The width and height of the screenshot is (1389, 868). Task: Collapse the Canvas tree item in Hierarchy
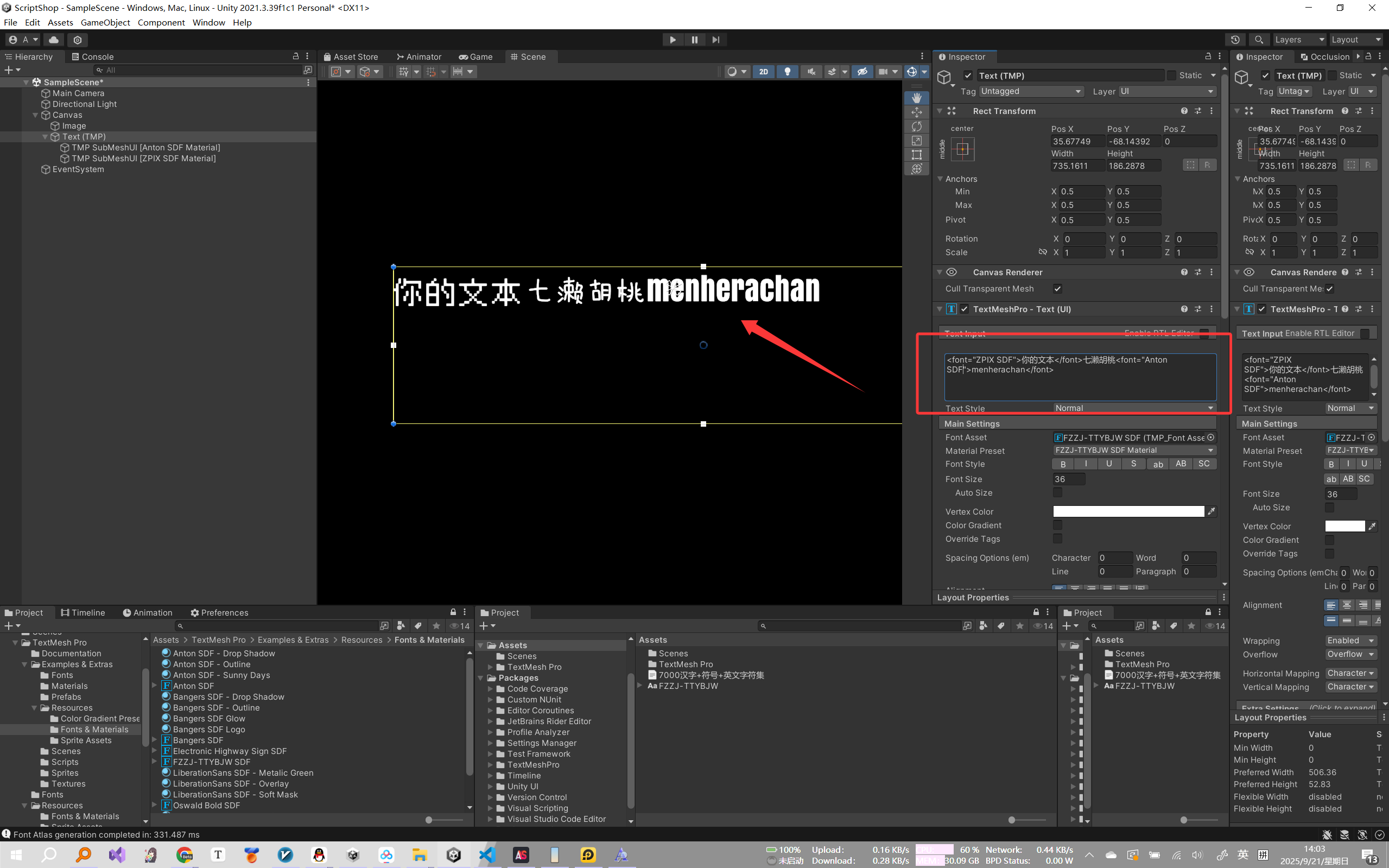point(35,115)
